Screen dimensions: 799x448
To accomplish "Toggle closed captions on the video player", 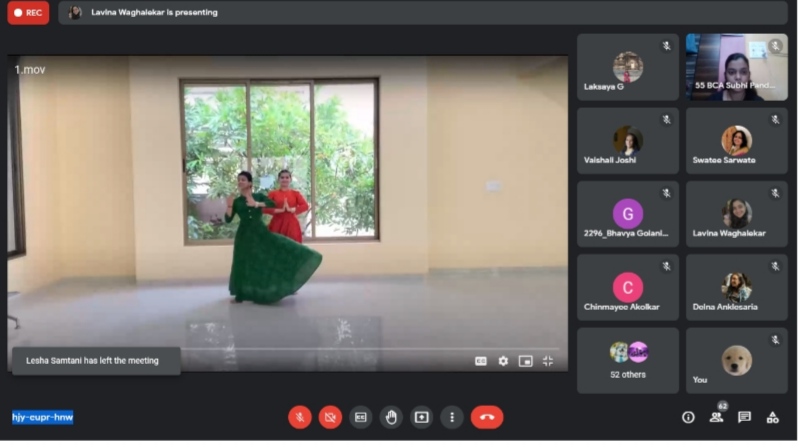I will click(481, 361).
